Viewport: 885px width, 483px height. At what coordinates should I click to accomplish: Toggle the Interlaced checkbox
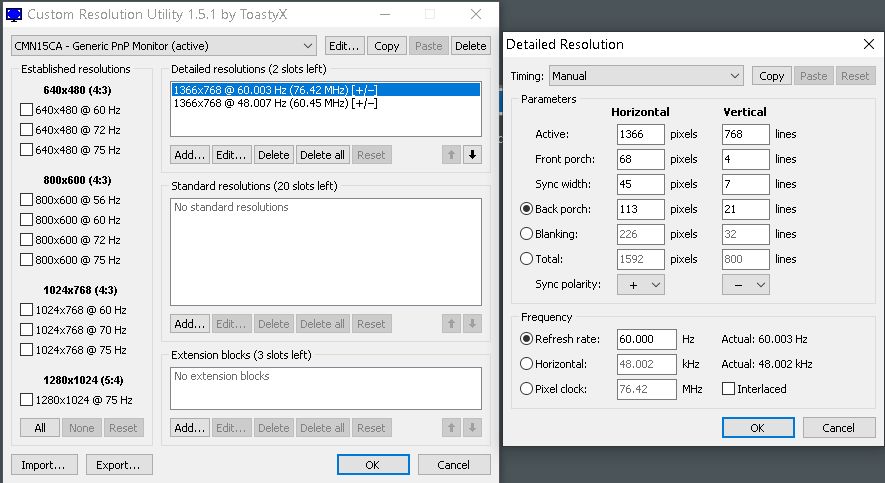tap(729, 389)
